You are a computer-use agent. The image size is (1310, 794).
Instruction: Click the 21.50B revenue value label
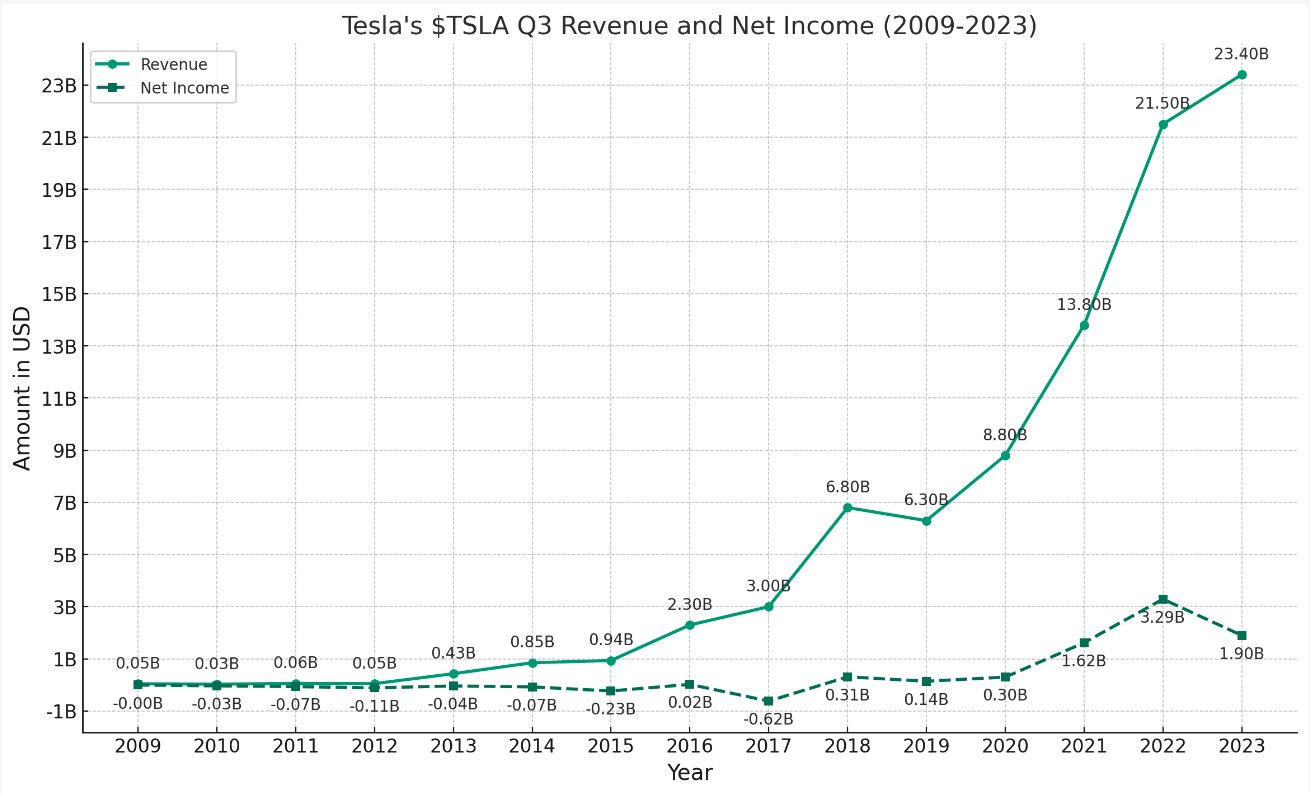point(1162,104)
